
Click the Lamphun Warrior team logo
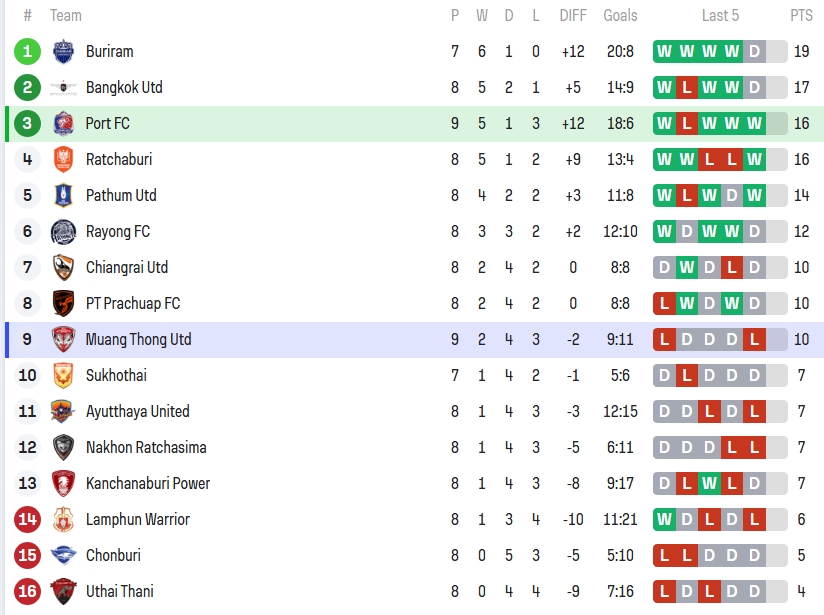point(63,519)
